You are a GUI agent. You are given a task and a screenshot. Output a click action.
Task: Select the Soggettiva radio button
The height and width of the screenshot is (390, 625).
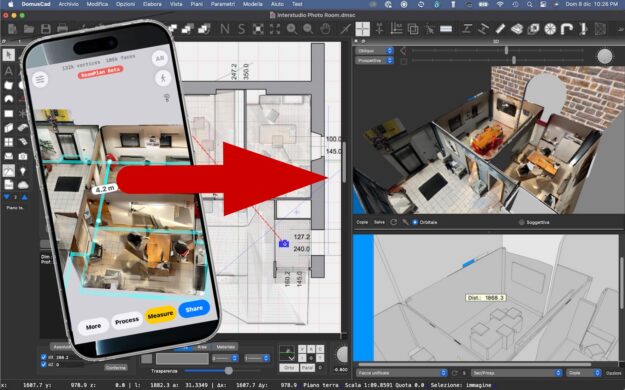(521, 222)
